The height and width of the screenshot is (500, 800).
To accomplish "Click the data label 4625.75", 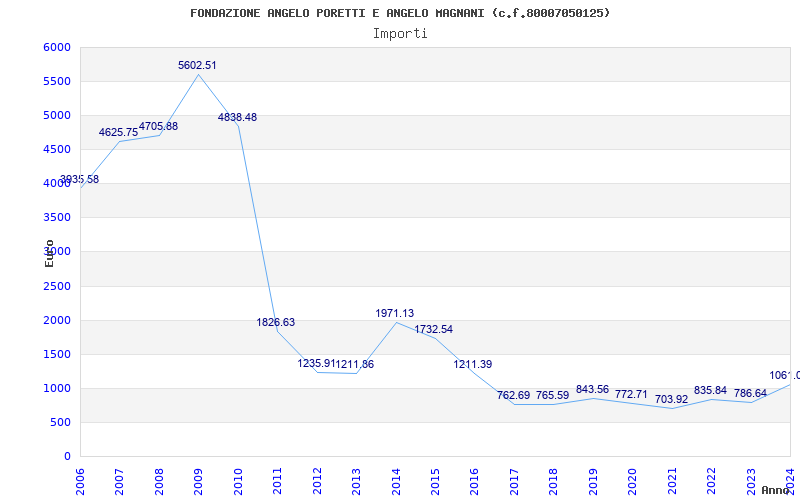I will [118, 132].
